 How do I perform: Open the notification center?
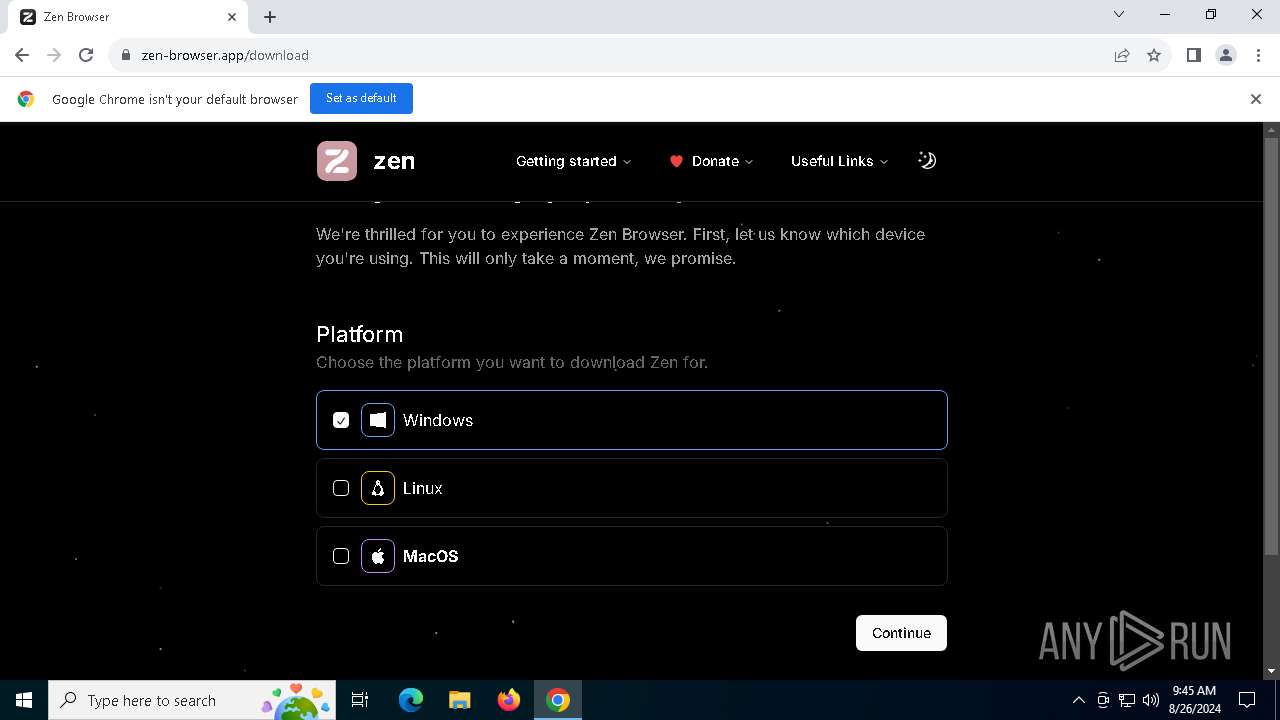(x=1247, y=700)
